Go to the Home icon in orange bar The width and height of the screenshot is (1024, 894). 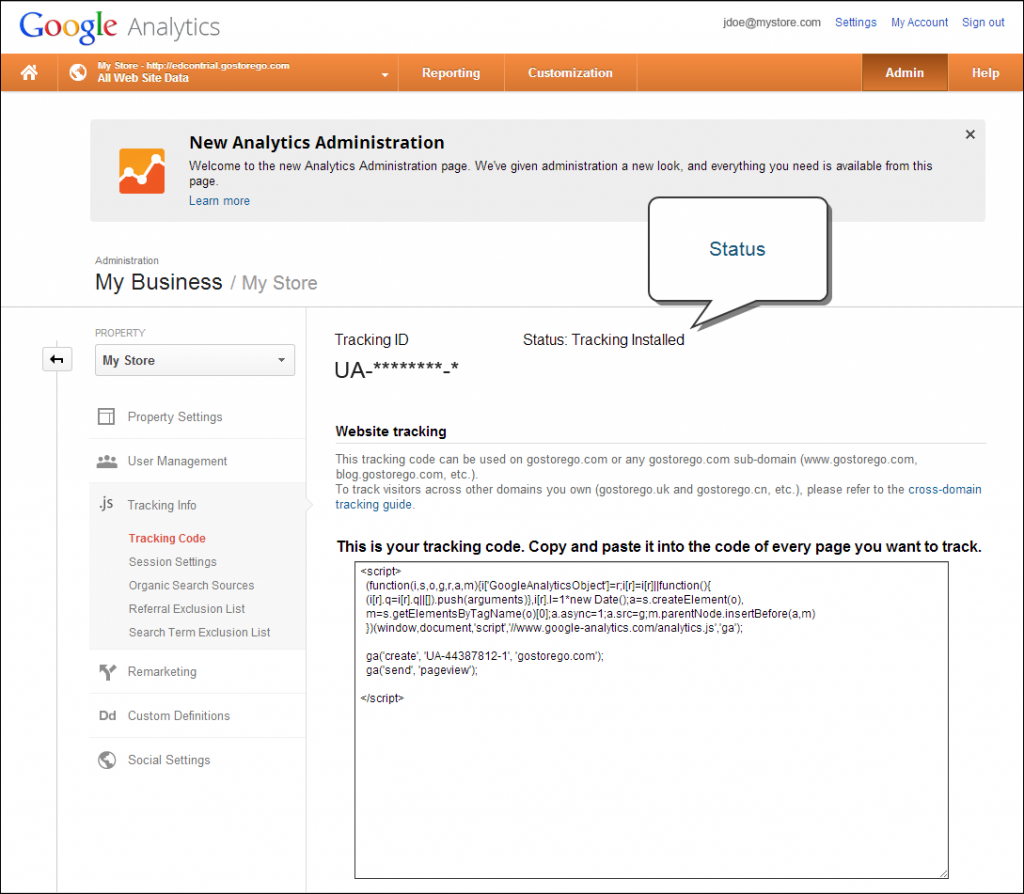(x=29, y=72)
